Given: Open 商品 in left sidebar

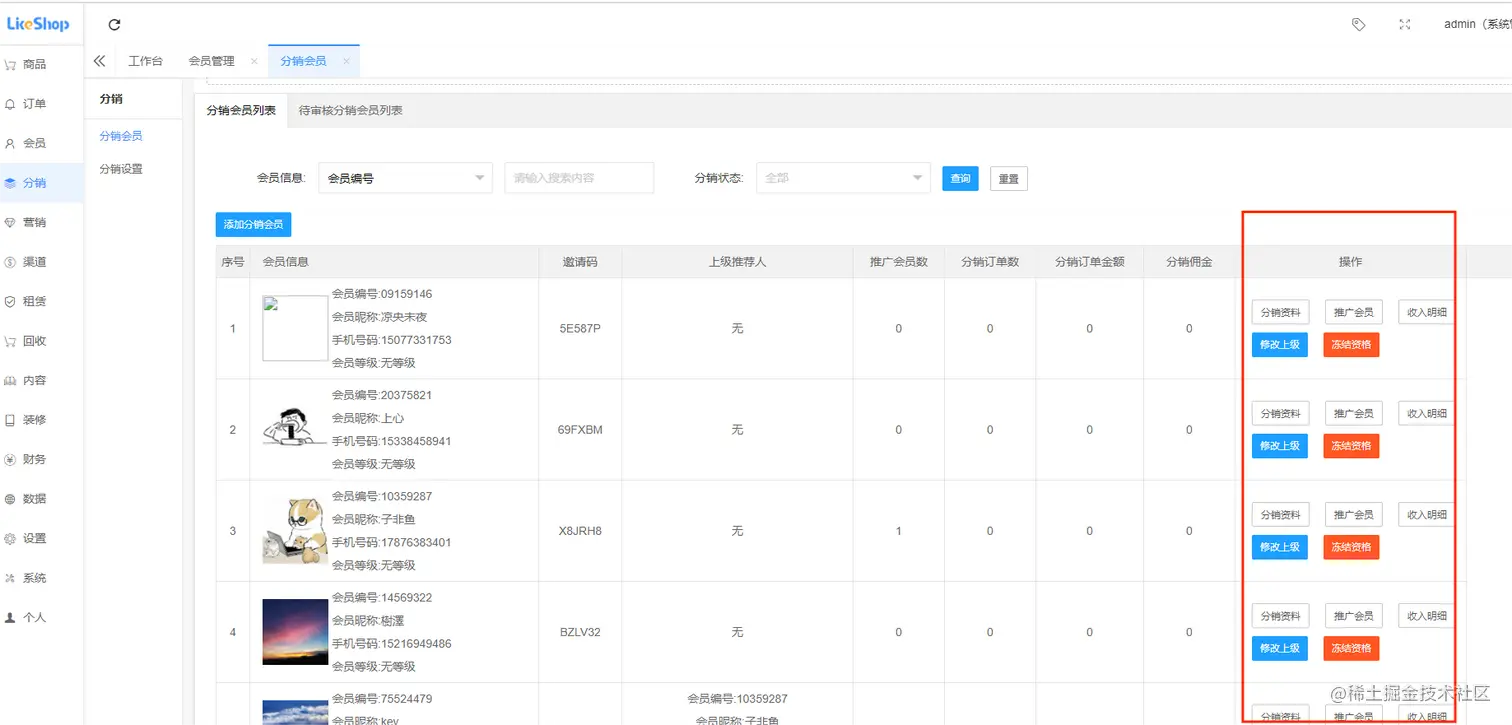Looking at the screenshot, I should pyautogui.click(x=34, y=64).
